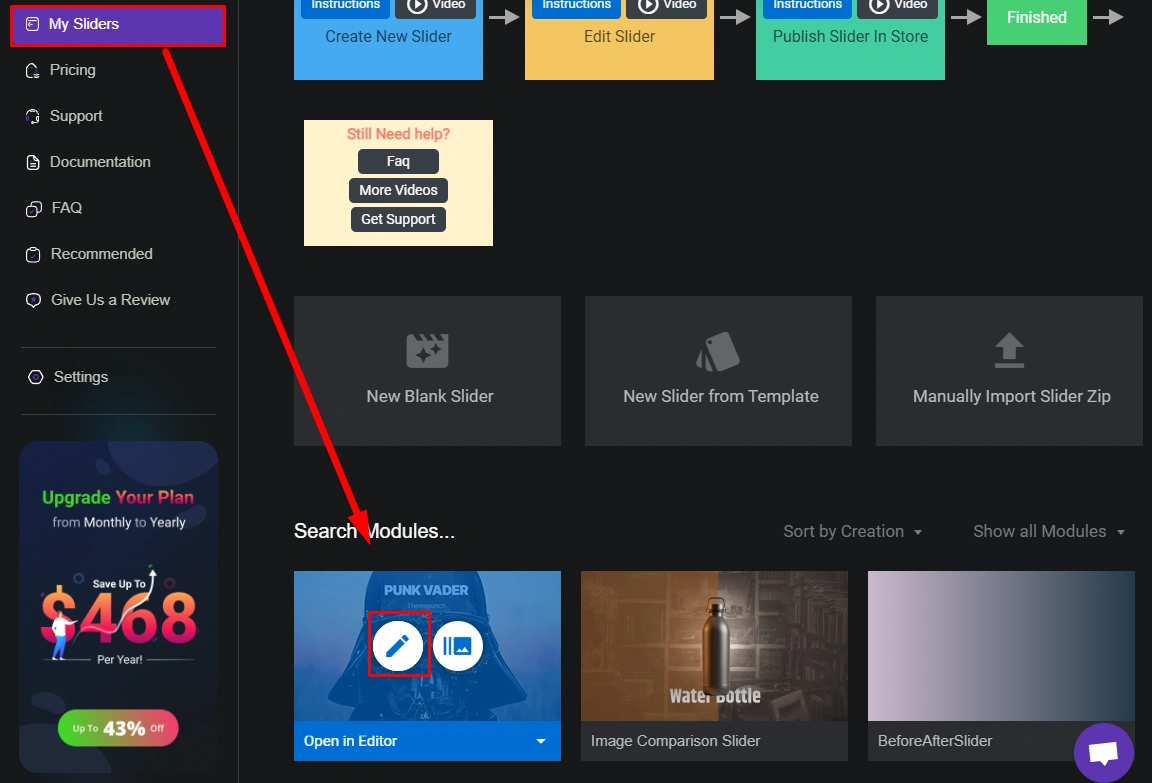Open the Support section

click(76, 116)
